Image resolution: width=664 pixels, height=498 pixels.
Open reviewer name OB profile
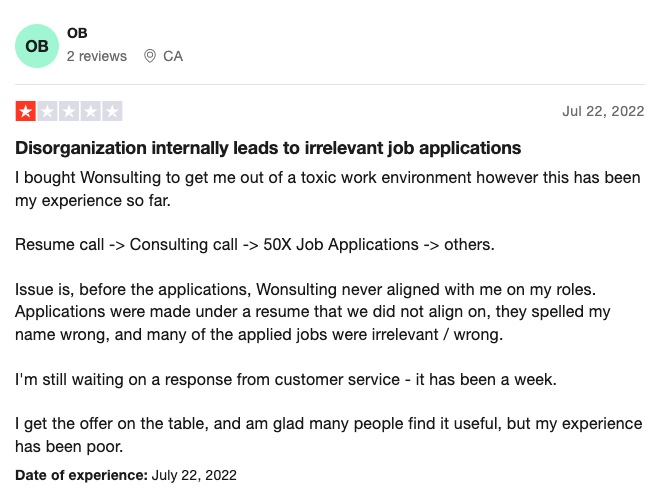[77, 33]
